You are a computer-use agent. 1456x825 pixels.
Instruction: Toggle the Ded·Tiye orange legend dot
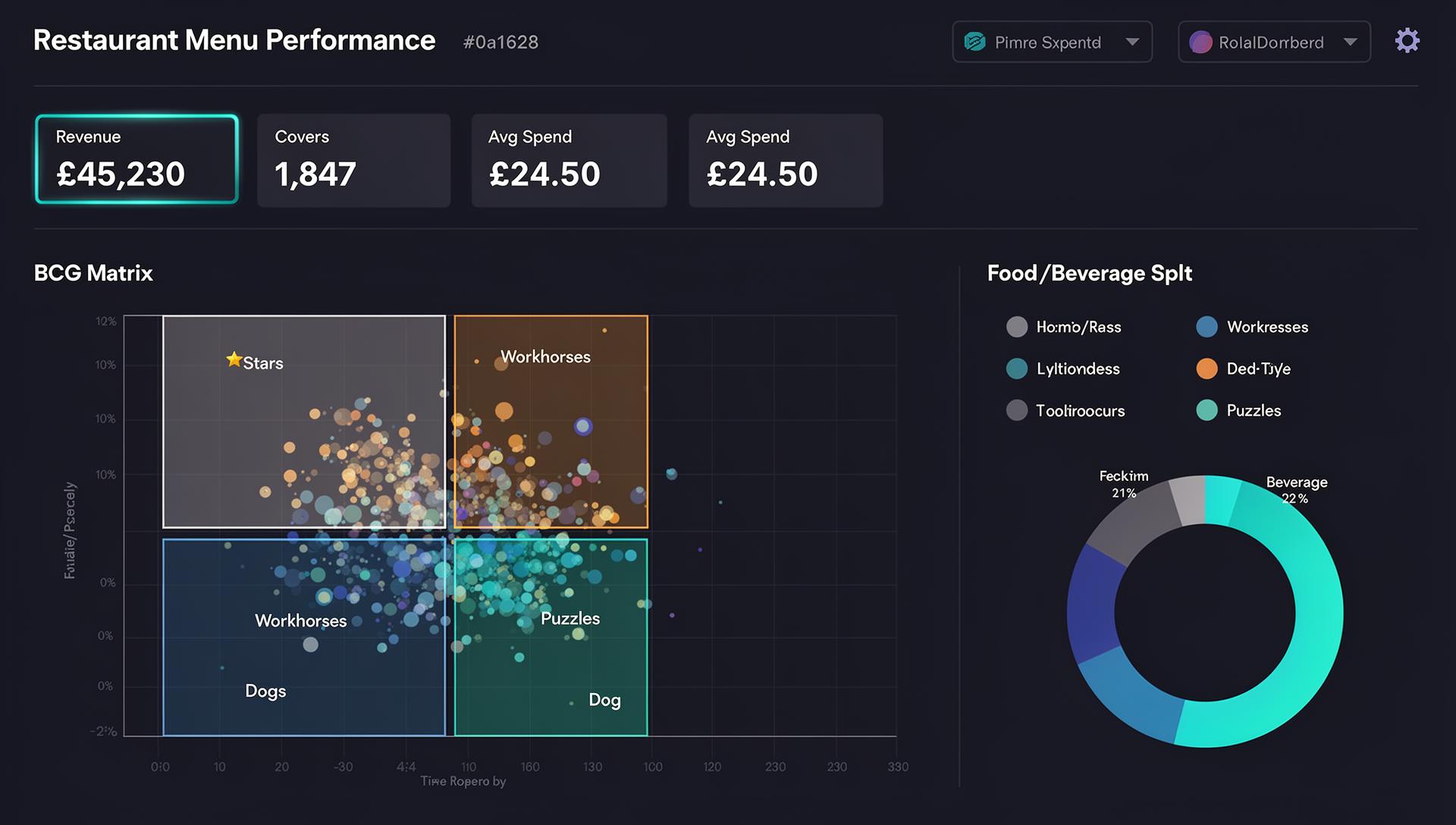(1207, 369)
